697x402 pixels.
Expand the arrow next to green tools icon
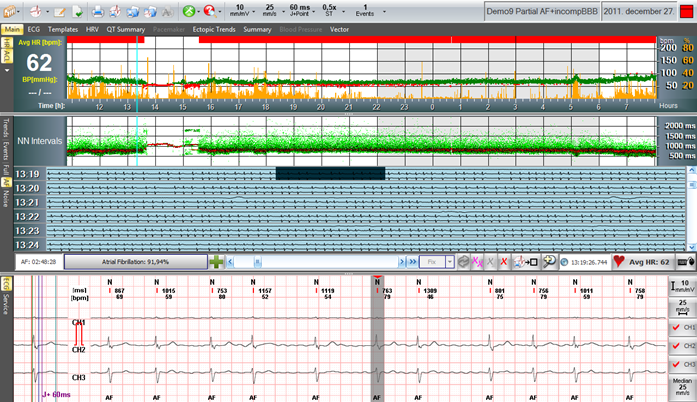tap(198, 12)
